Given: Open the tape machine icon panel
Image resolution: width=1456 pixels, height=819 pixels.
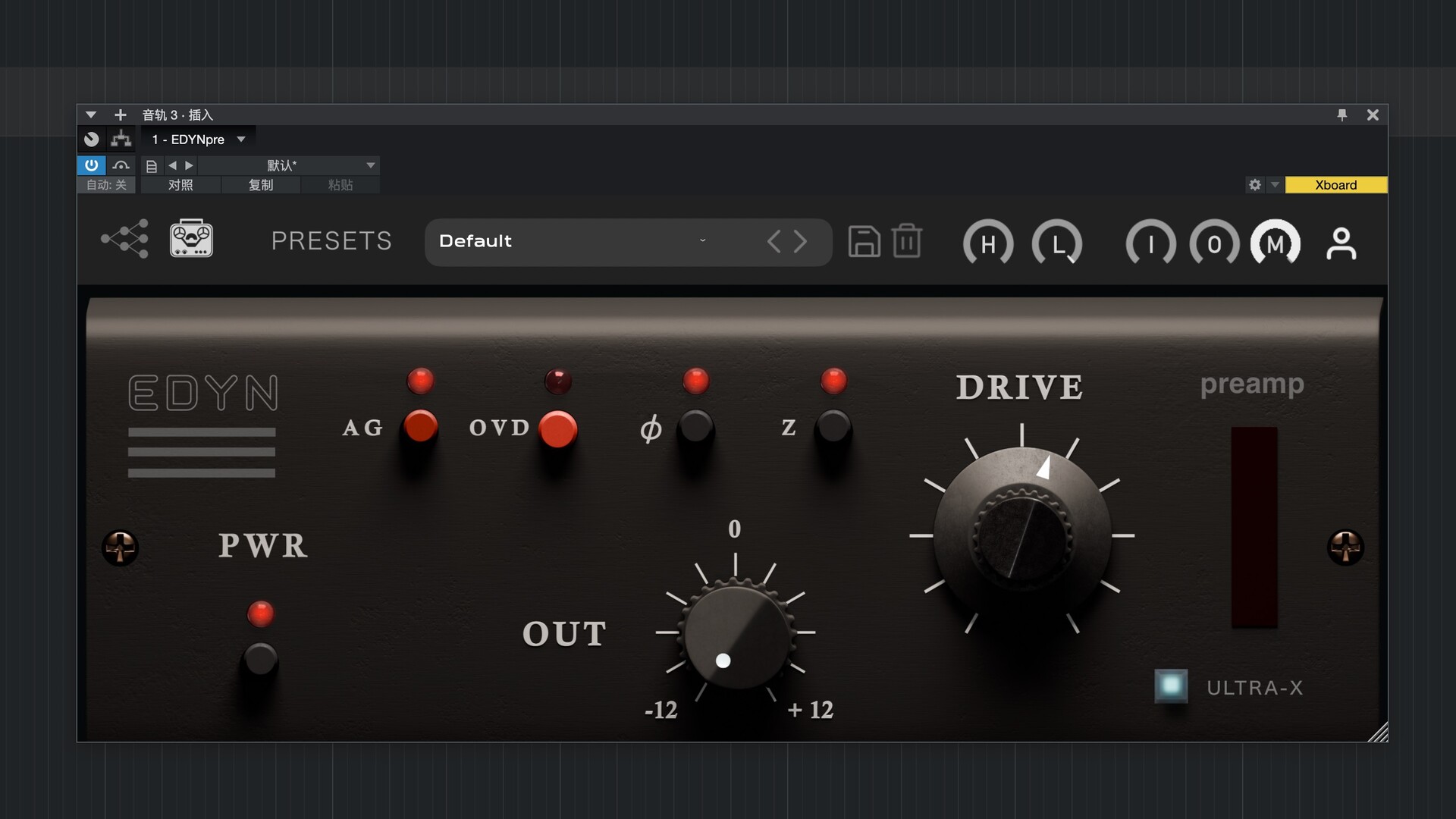Looking at the screenshot, I should click(x=191, y=238).
